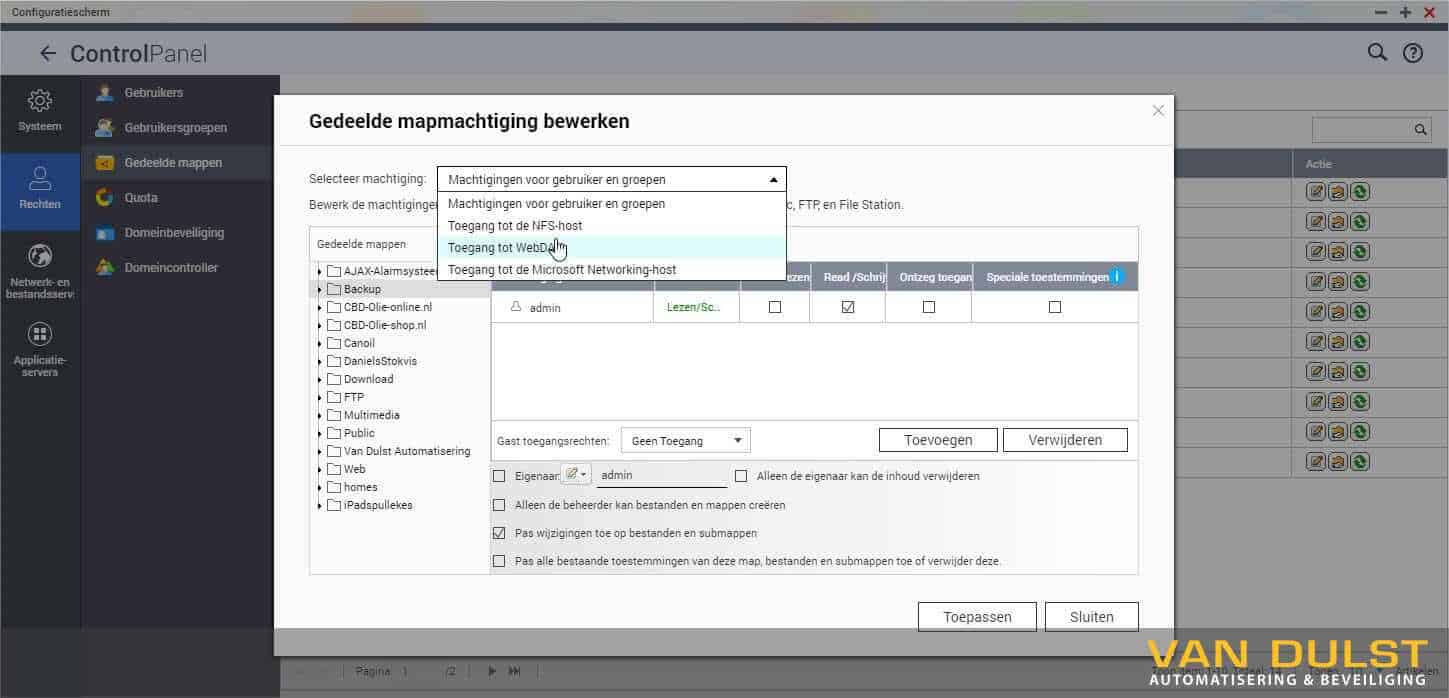Collapse the Selecteer machtiging dropdown
The width and height of the screenshot is (1449, 698).
point(773,180)
